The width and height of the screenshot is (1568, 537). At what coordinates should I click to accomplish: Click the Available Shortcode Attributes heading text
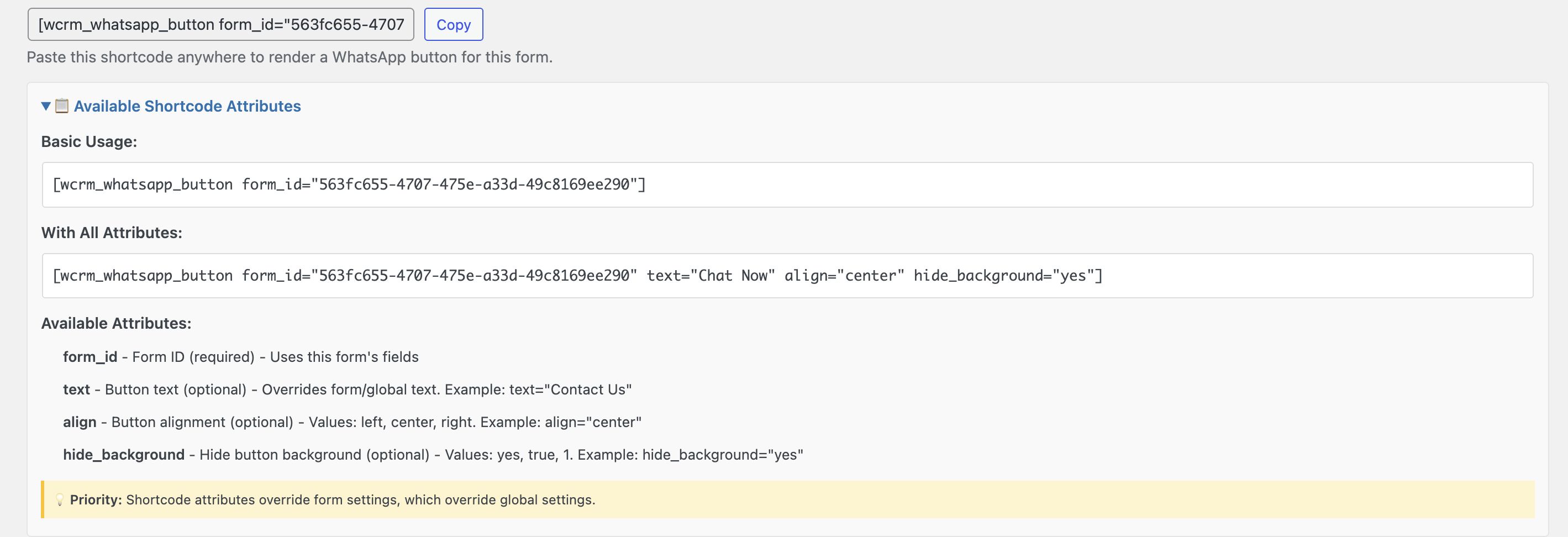pyautogui.click(x=187, y=106)
